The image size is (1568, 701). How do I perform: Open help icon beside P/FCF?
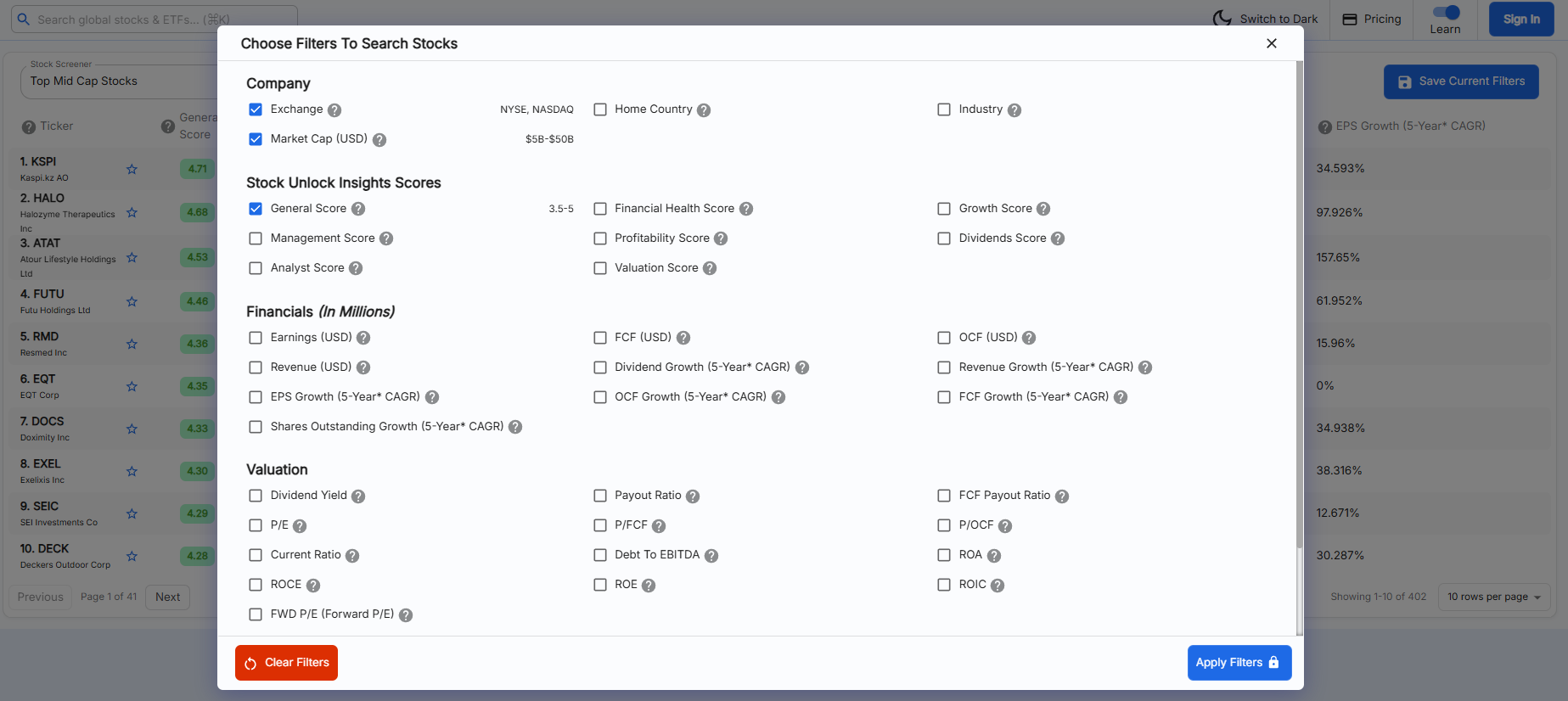(x=659, y=526)
